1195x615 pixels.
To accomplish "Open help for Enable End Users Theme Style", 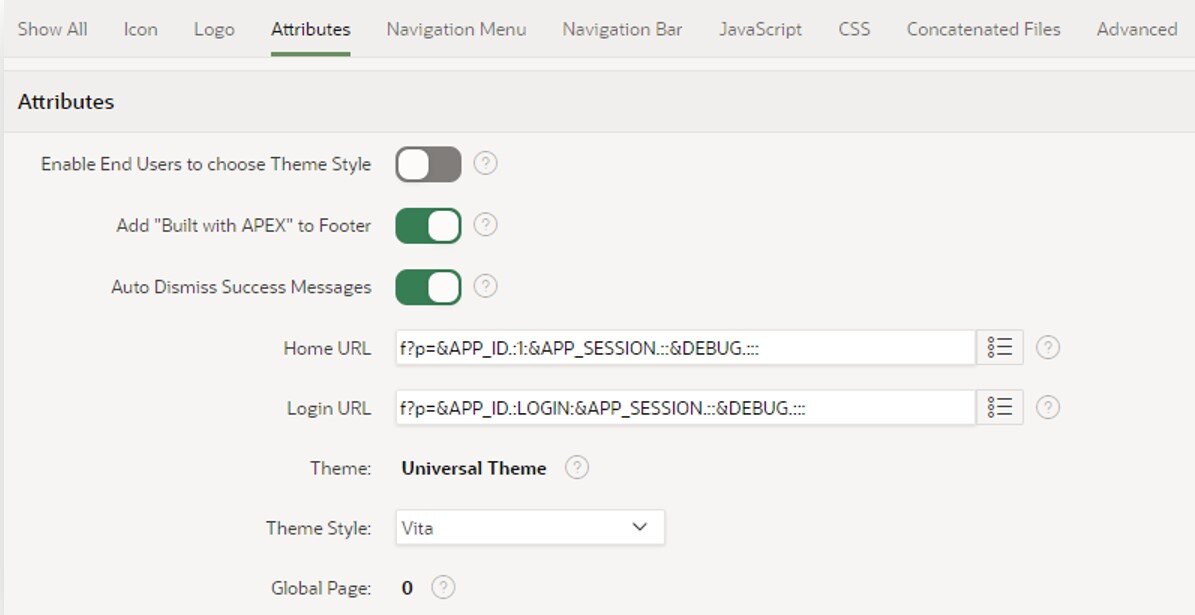I will (485, 163).
